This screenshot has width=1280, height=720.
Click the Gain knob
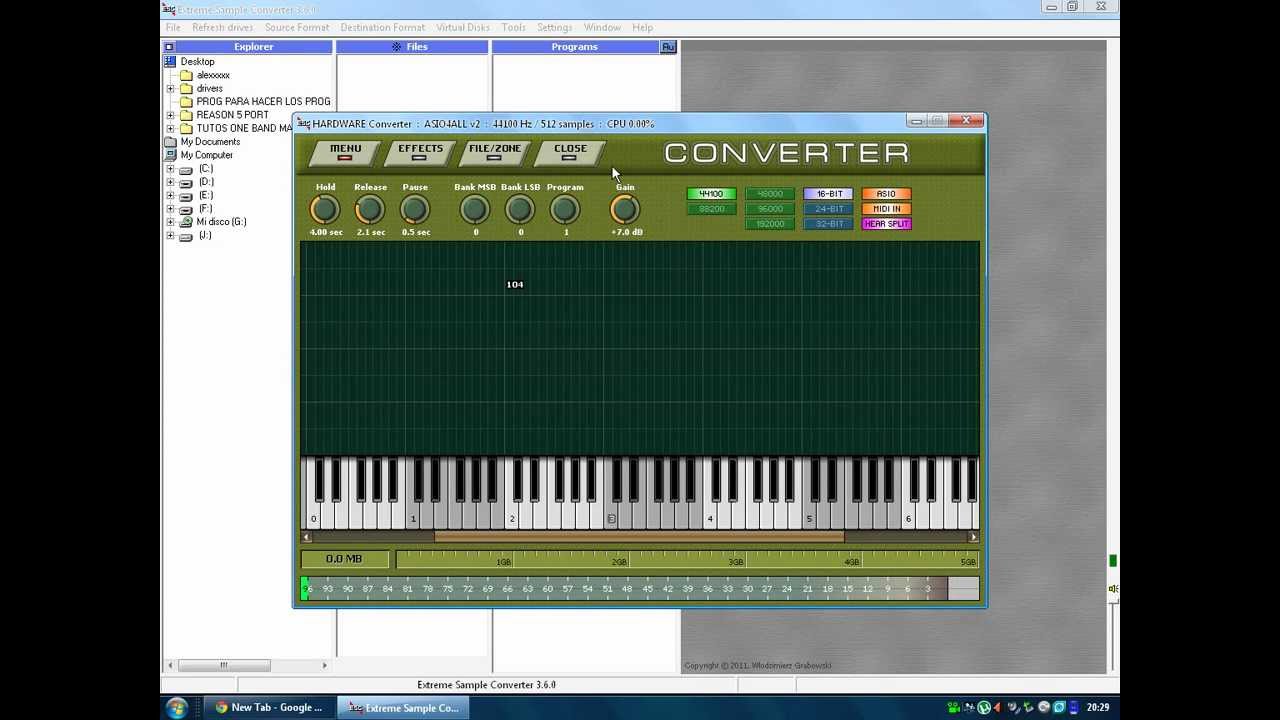[x=625, y=210]
